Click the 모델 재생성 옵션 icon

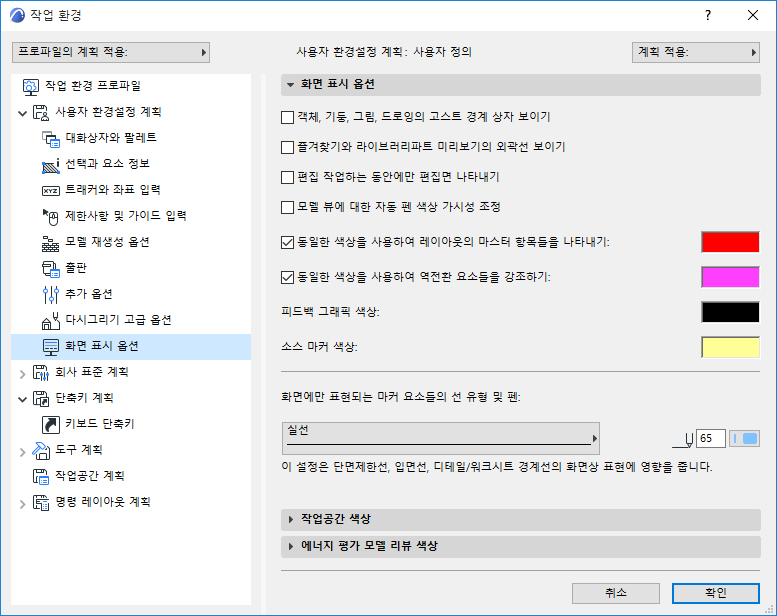click(51, 242)
